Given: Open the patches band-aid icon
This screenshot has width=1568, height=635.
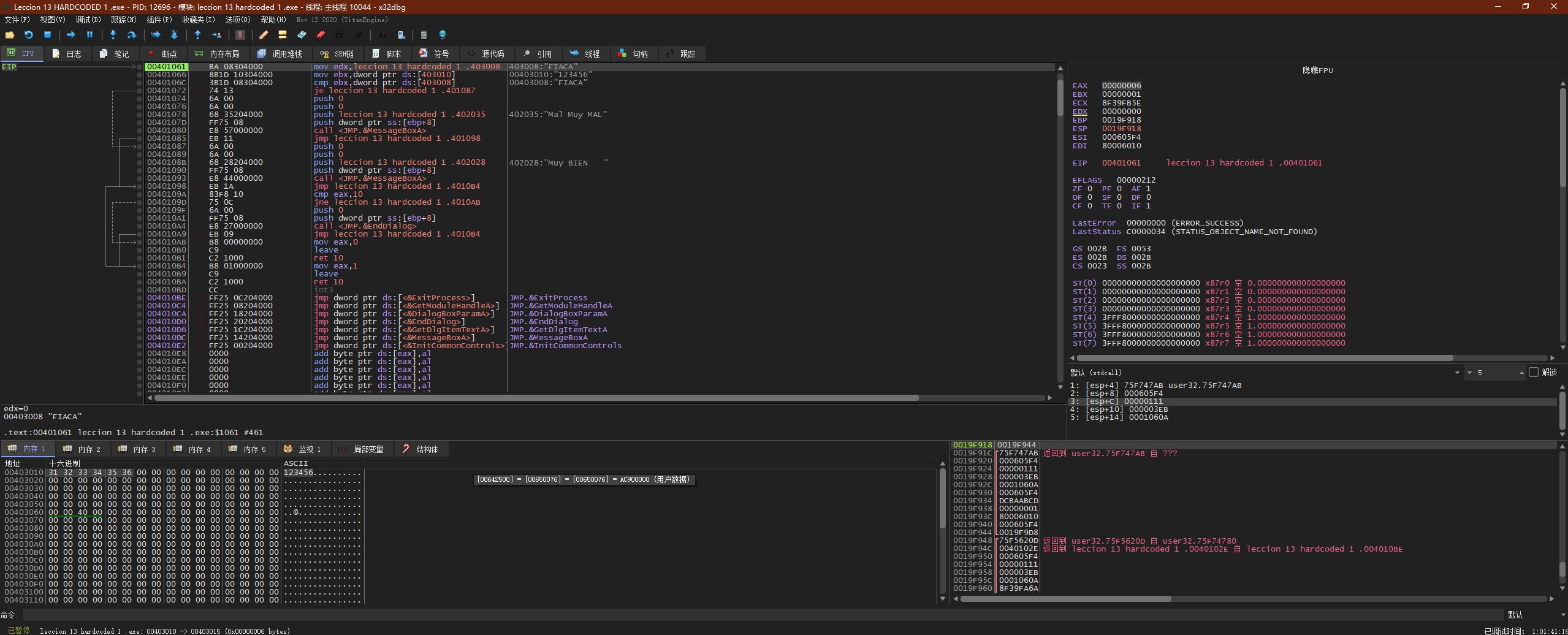Looking at the screenshot, I should click(x=263, y=35).
